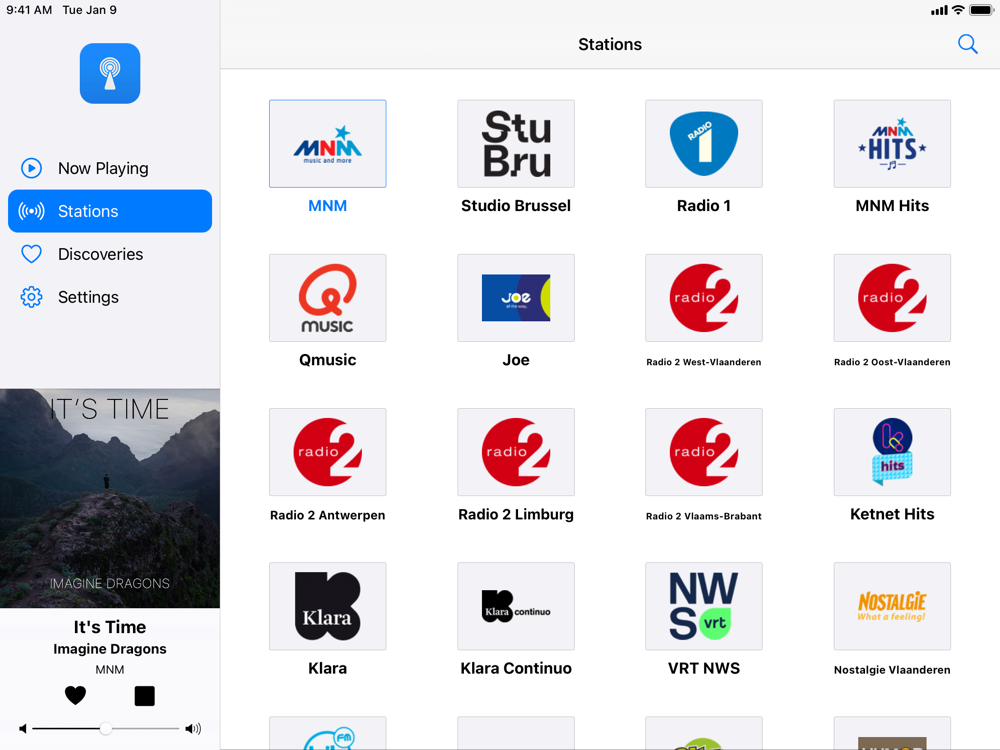Go to the Discoveries menu item
Viewport: 1000px width, 750px height.
tap(110, 254)
